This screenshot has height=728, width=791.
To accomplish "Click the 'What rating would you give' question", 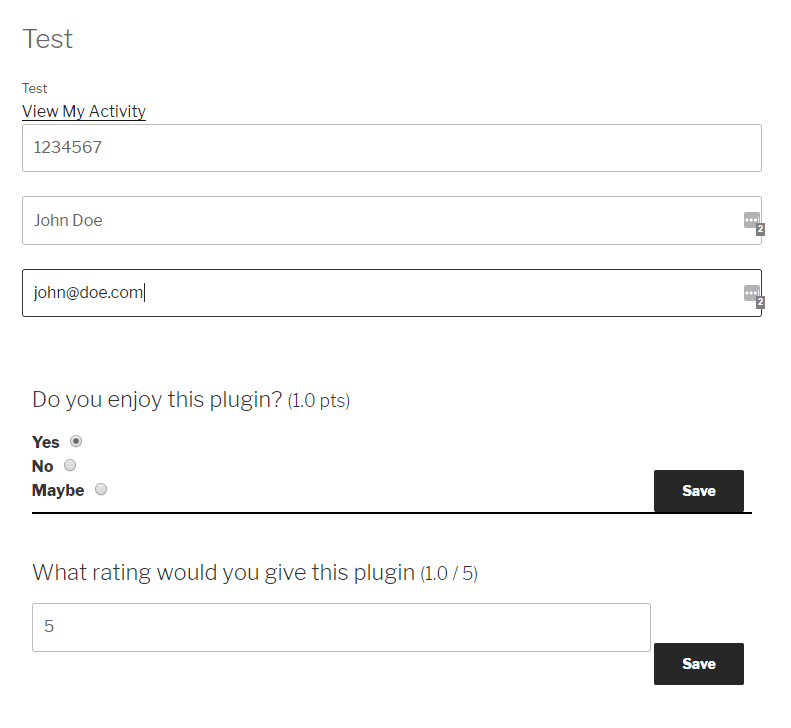I will point(223,573).
